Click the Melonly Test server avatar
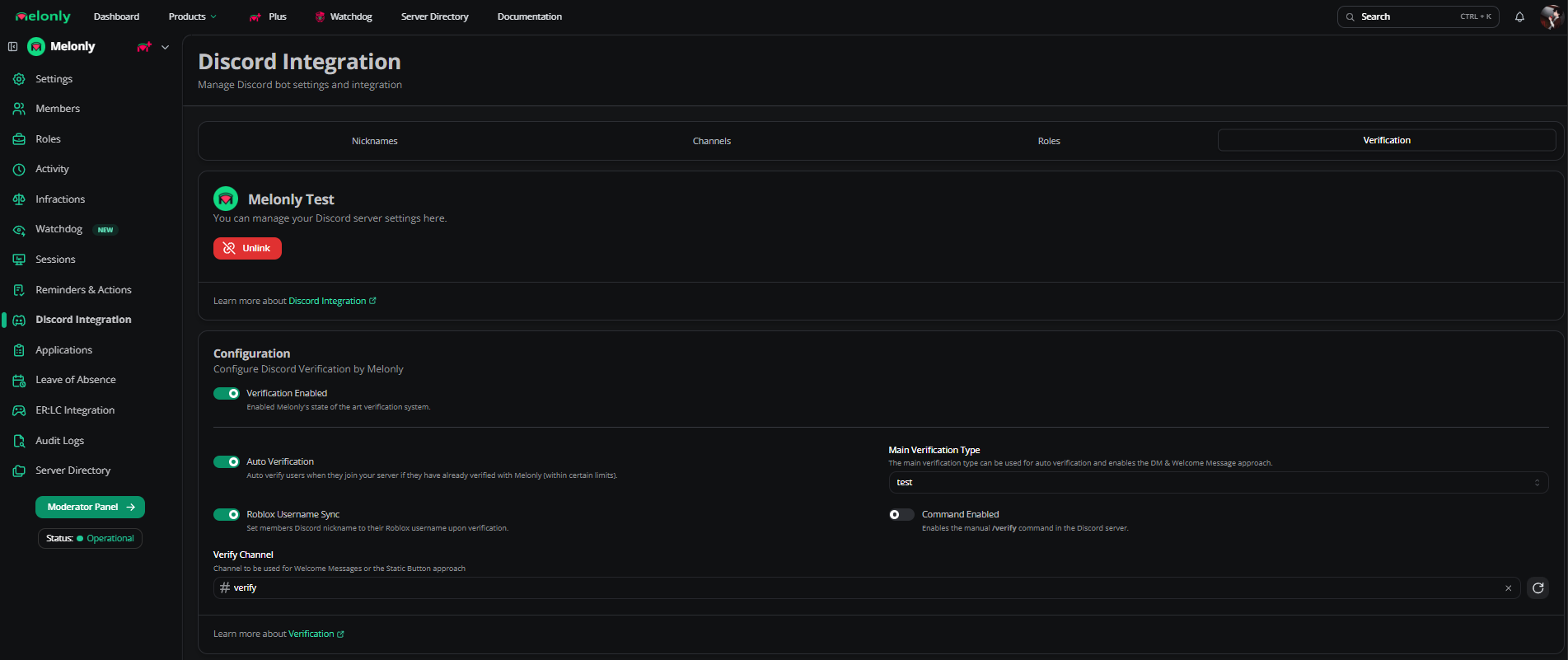 pyautogui.click(x=226, y=199)
